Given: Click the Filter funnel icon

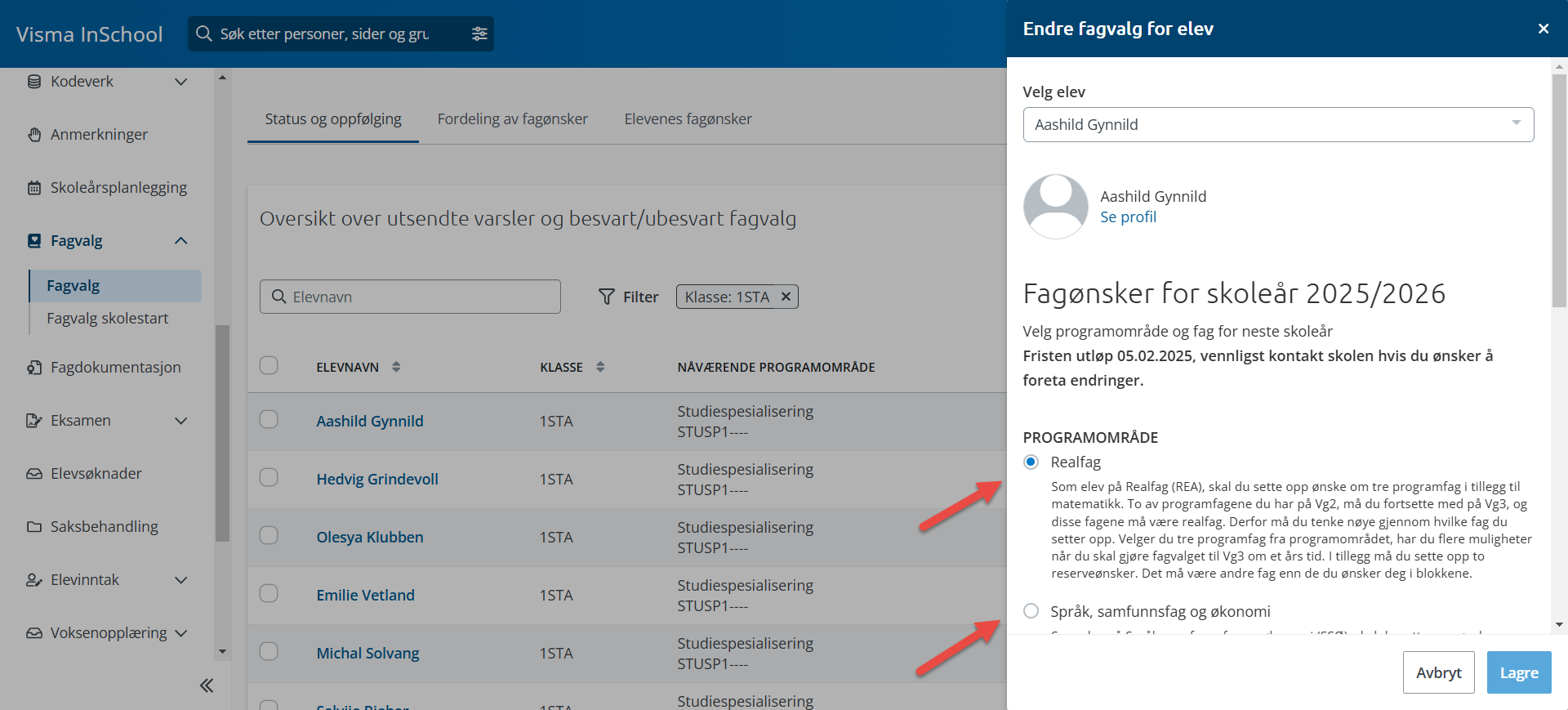Looking at the screenshot, I should 607,297.
